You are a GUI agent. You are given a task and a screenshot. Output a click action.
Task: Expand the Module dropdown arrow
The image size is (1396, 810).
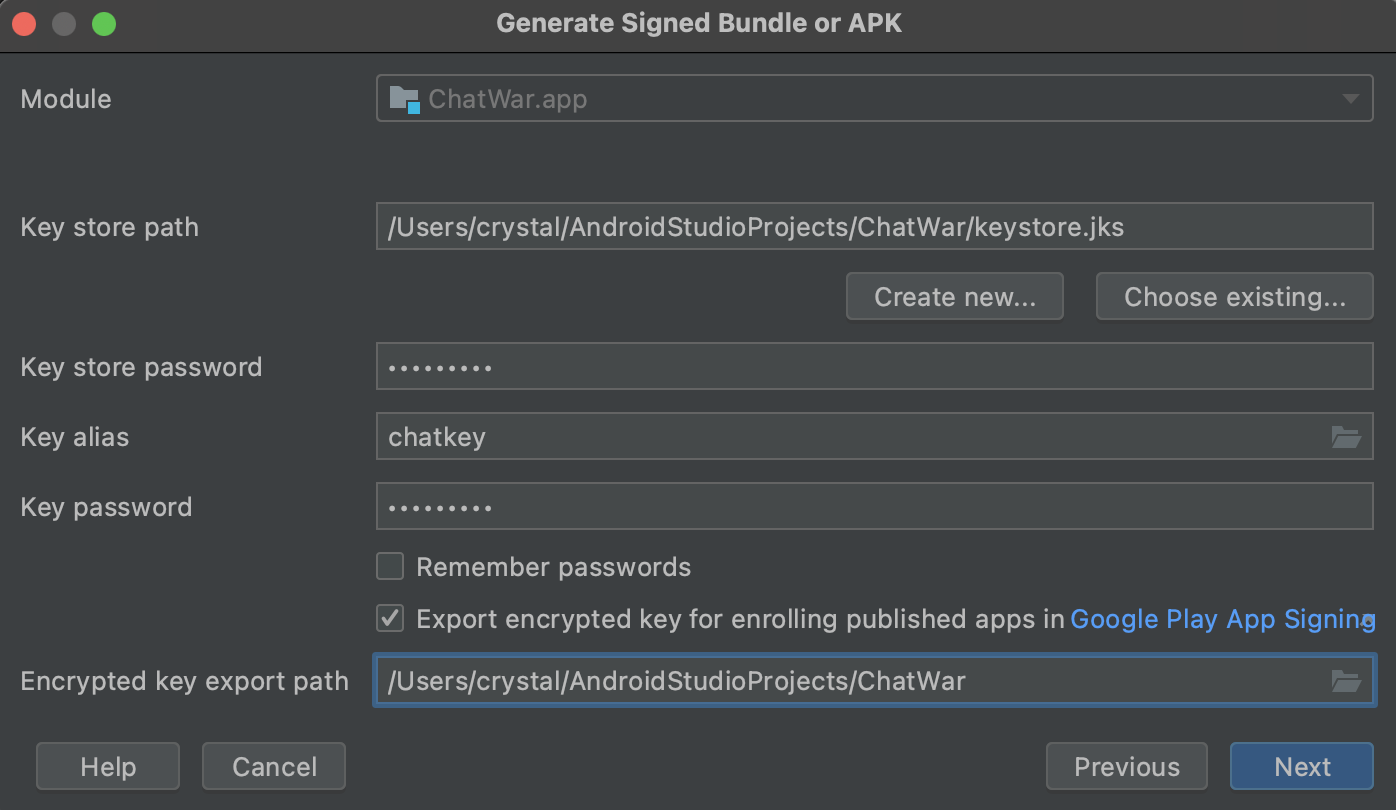click(1350, 99)
